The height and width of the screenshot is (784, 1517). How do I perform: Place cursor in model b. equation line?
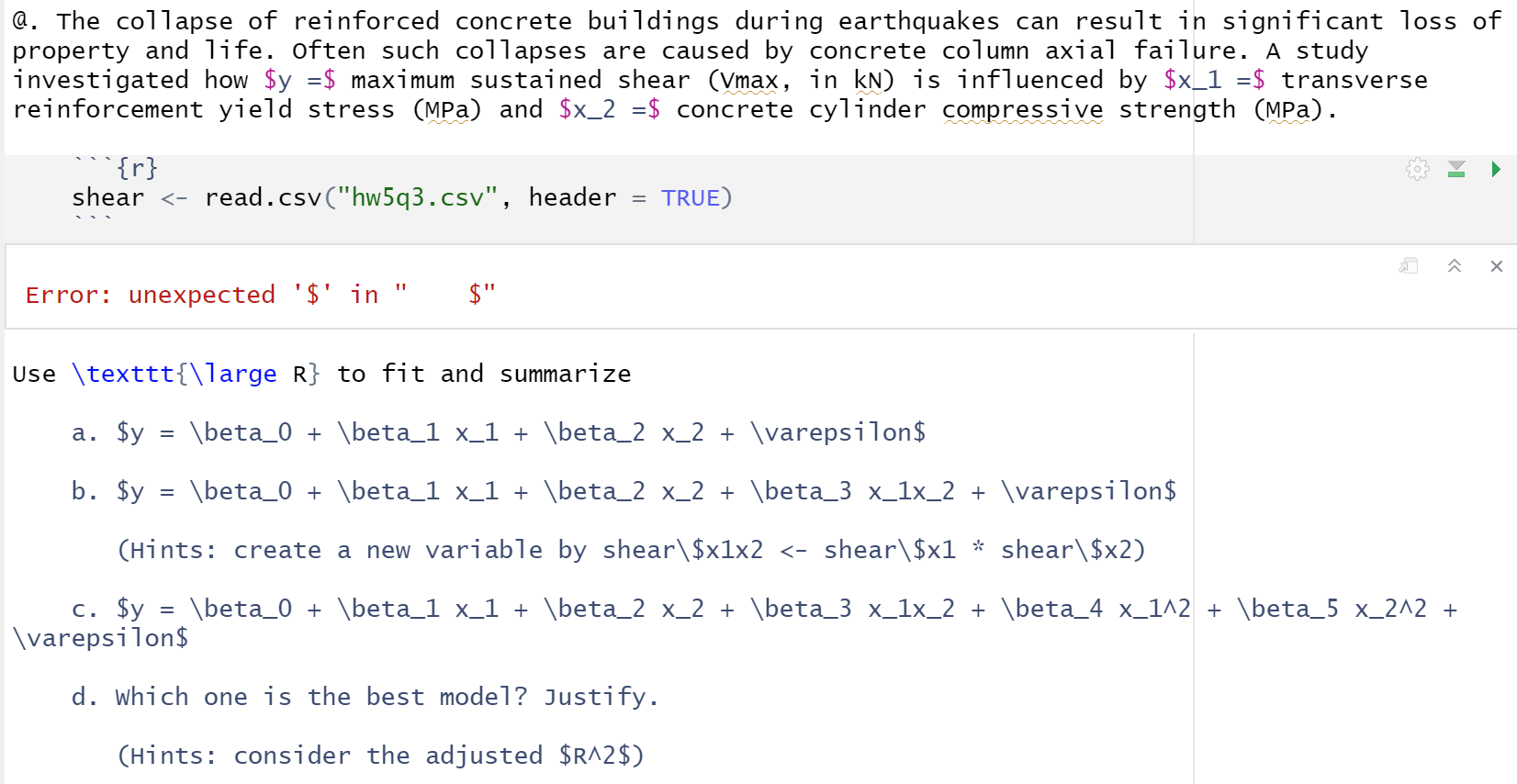pyautogui.click(x=624, y=491)
